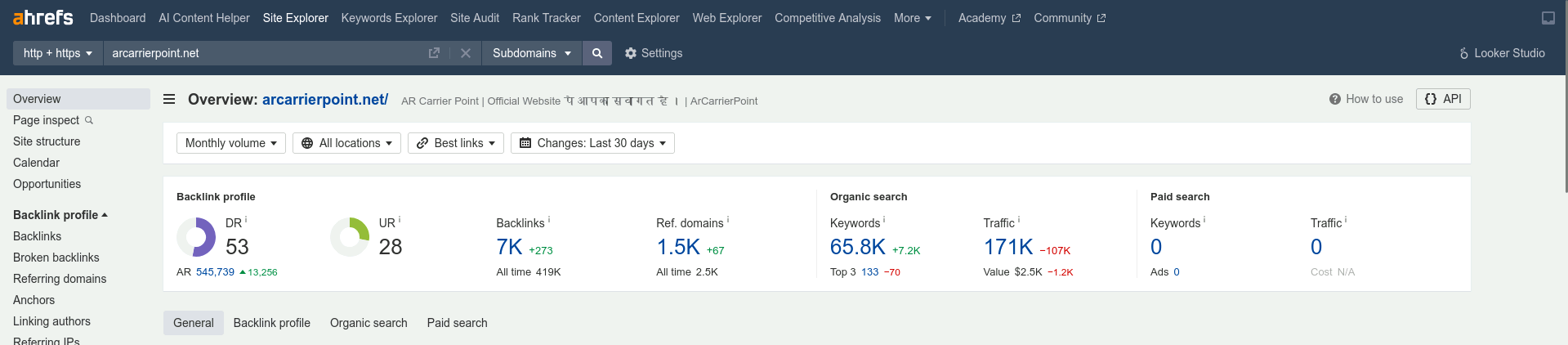Click the 1.5K referring domains value
Image resolution: width=1568 pixels, height=345 pixels.
point(678,247)
